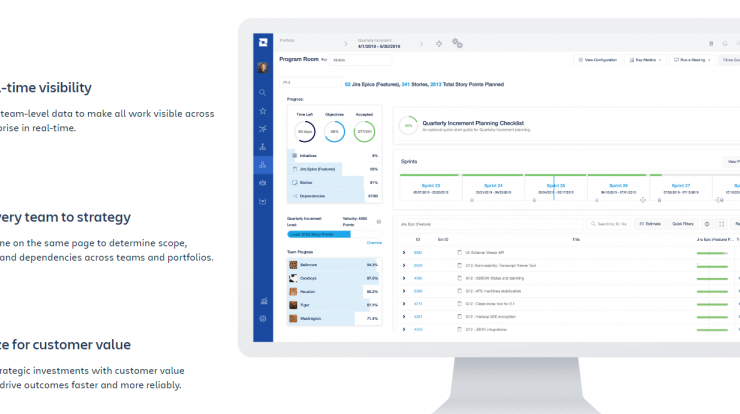
Task: Click the double gears icon in top bar
Action: pos(457,43)
